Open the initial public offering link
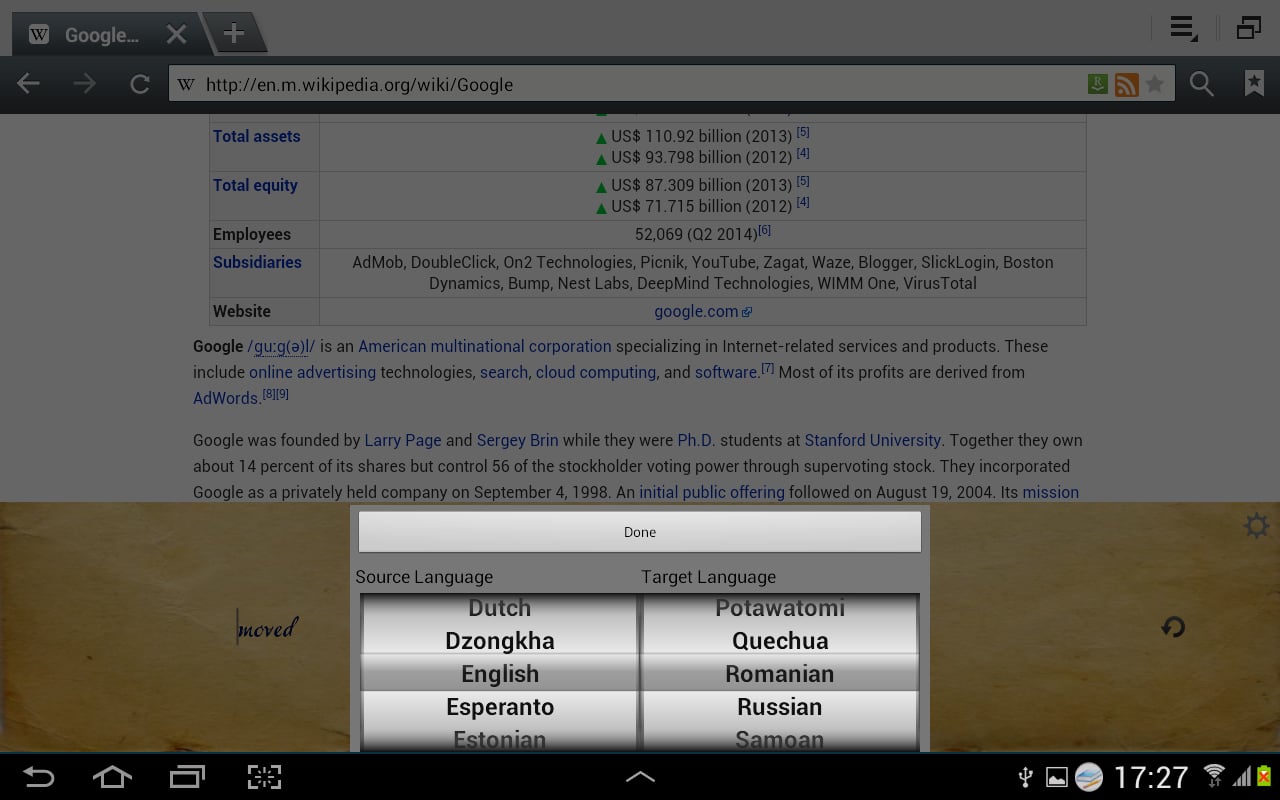1280x800 pixels. click(712, 492)
